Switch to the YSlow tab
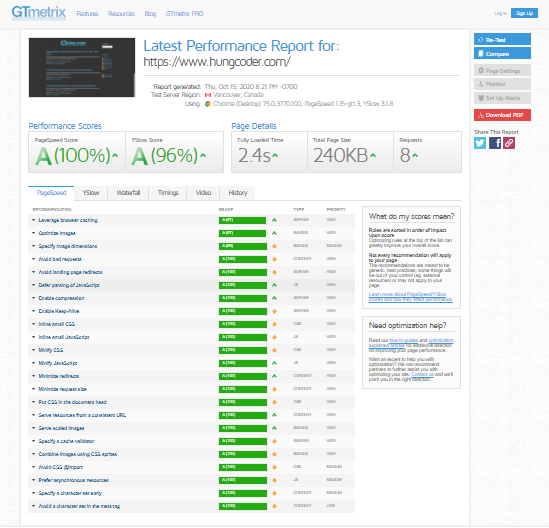 pos(91,193)
